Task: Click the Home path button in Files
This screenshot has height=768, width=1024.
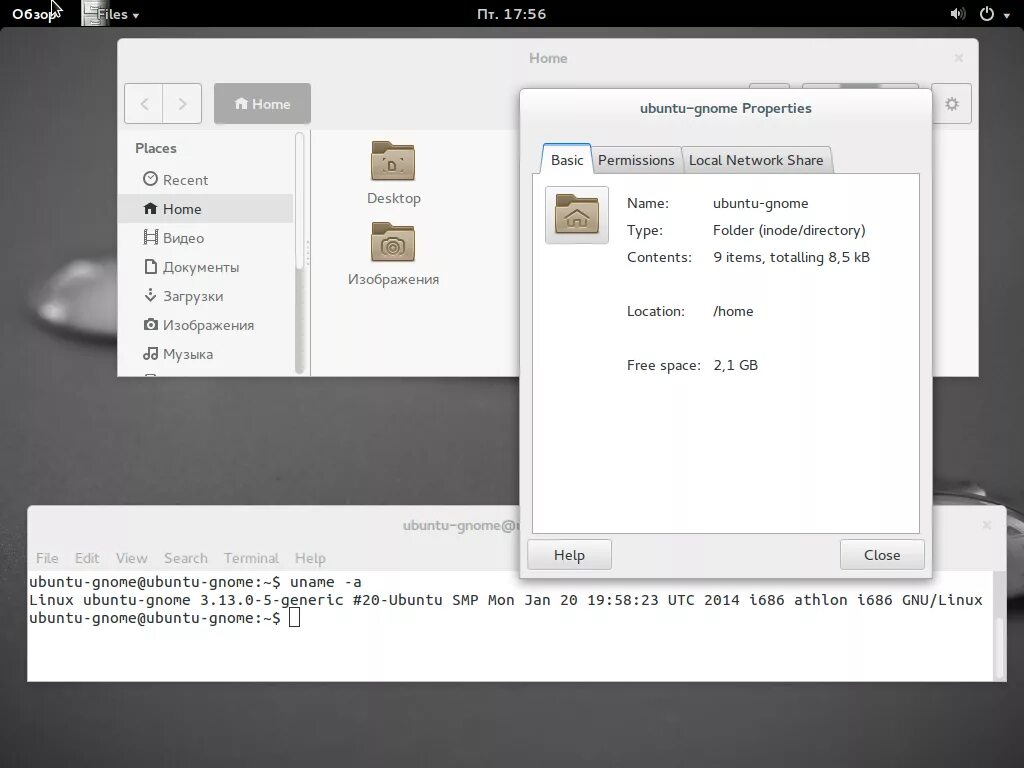Action: (x=262, y=103)
